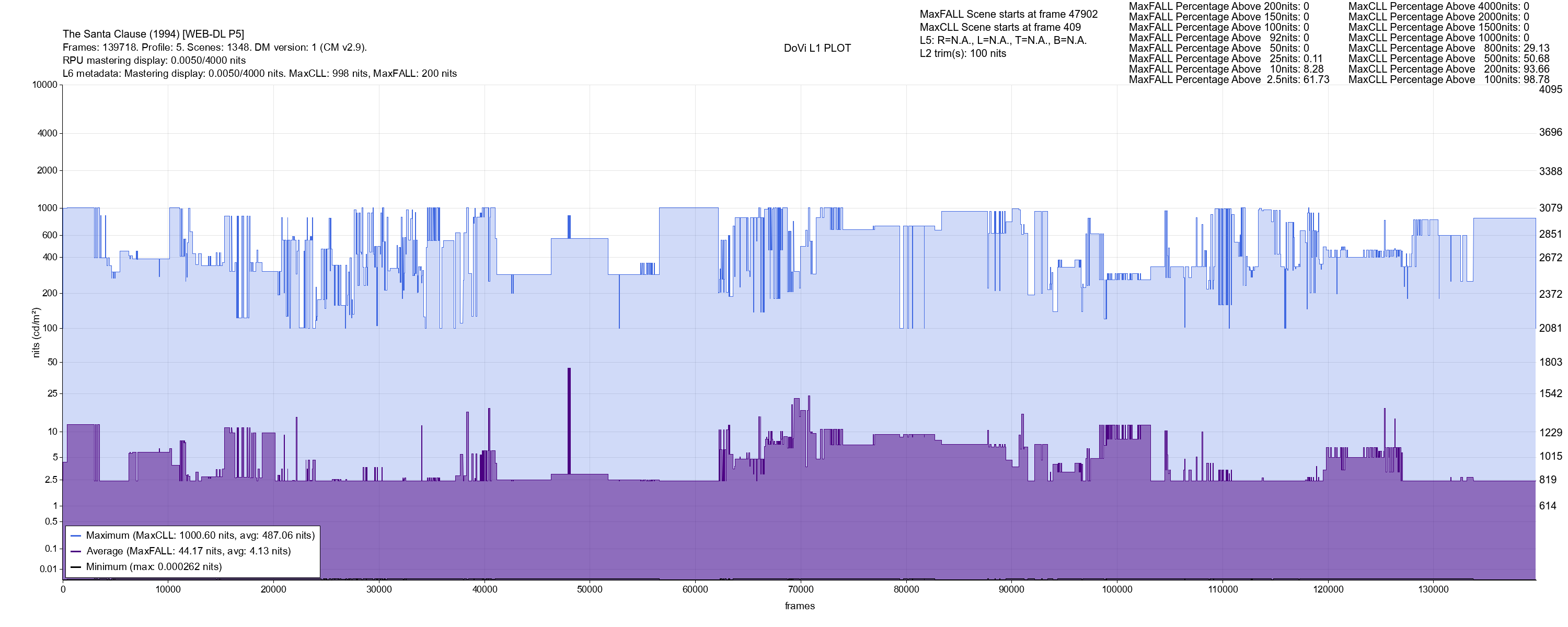Screen dimensions: 1568x627
Task: Click the 'nits (cd/m²)' y-axis label
Action: click(x=36, y=332)
